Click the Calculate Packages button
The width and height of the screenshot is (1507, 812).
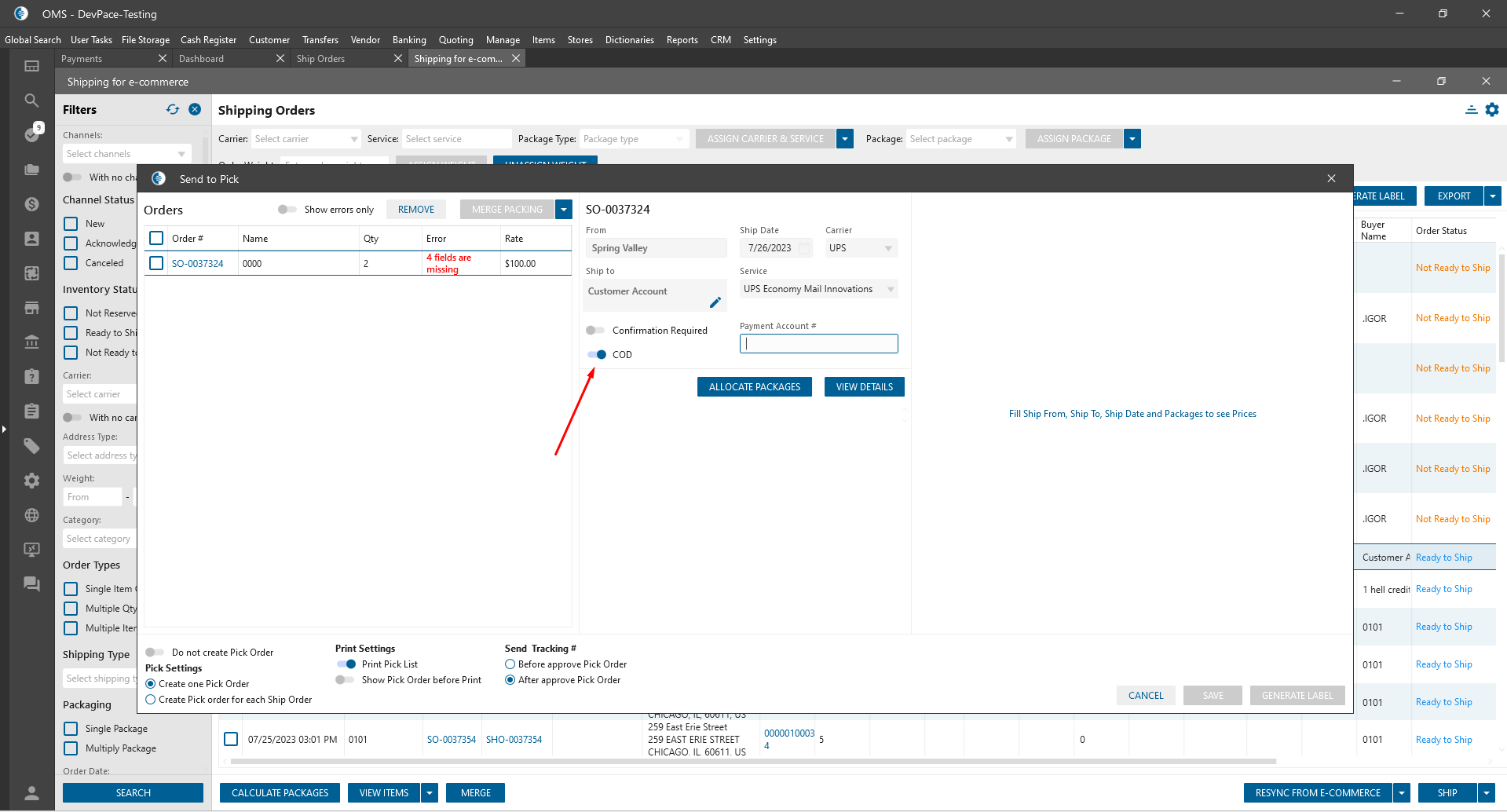point(280,793)
